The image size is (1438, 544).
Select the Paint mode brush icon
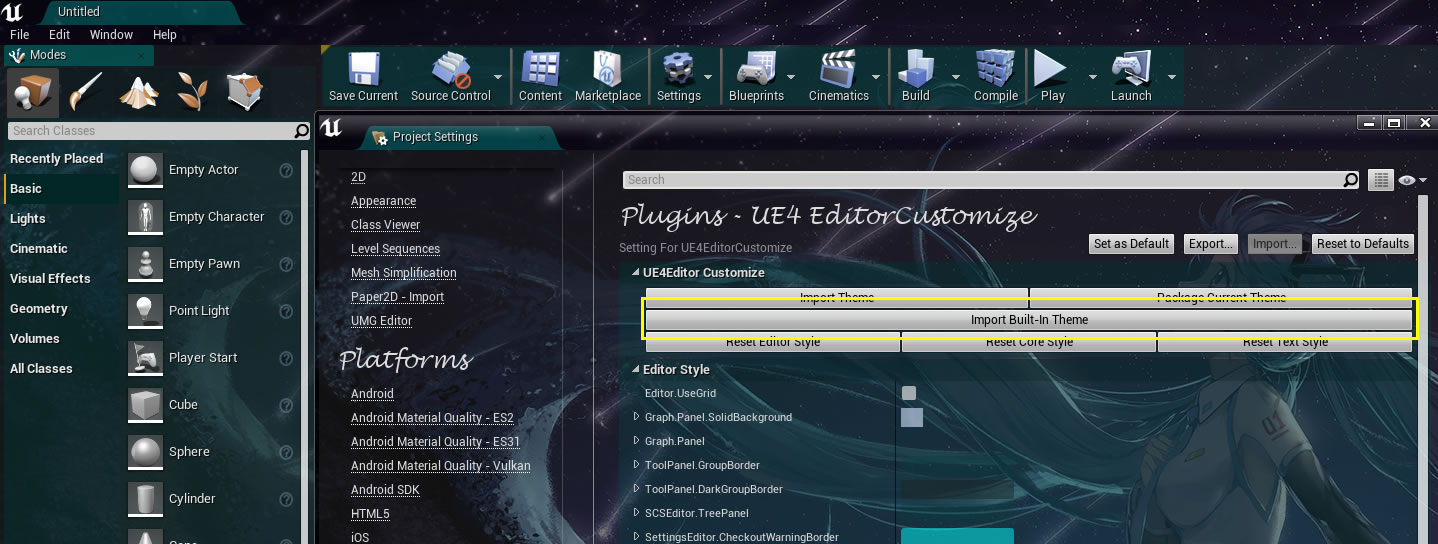pos(87,93)
